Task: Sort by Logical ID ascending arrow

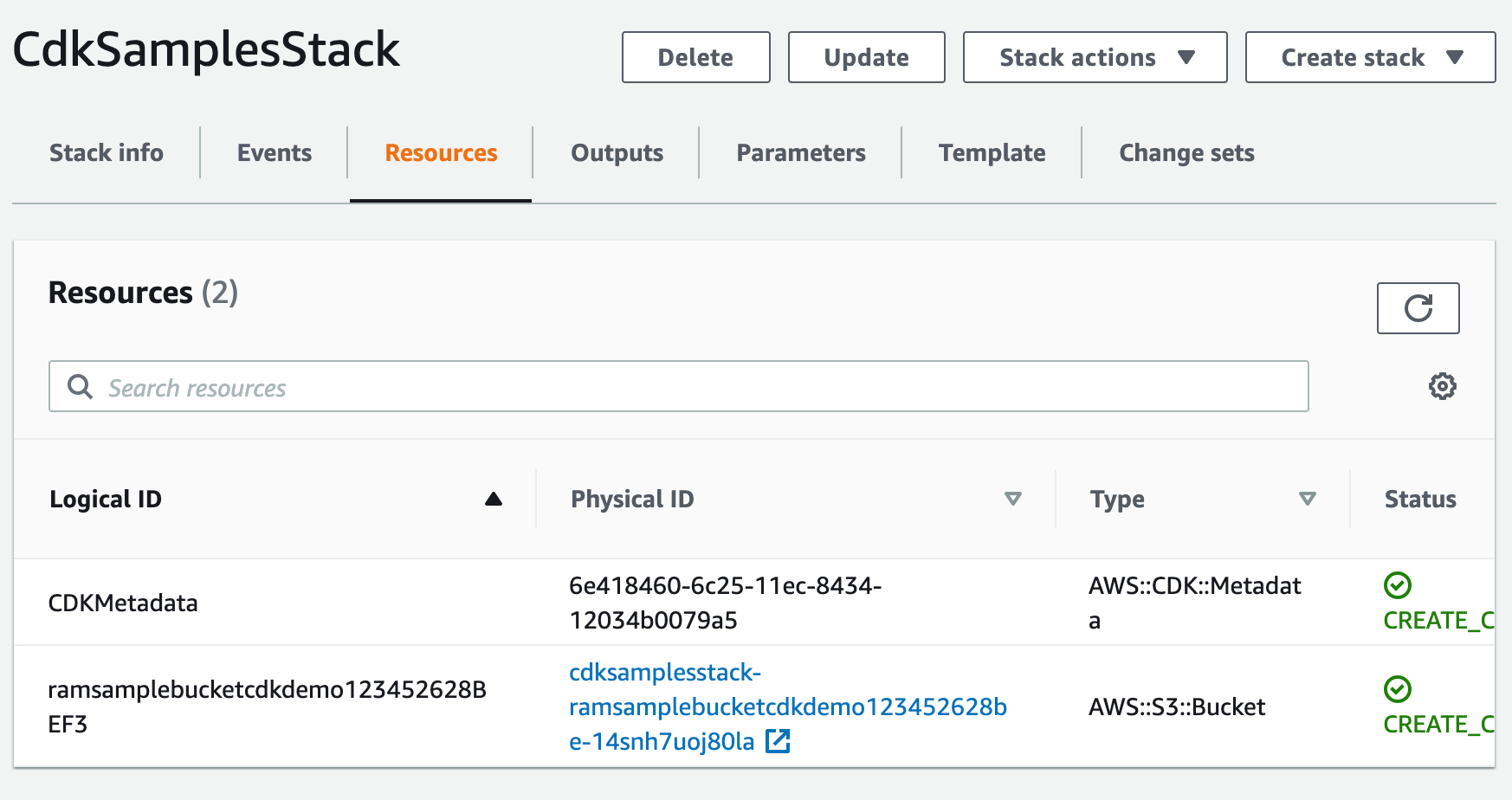Action: click(494, 499)
